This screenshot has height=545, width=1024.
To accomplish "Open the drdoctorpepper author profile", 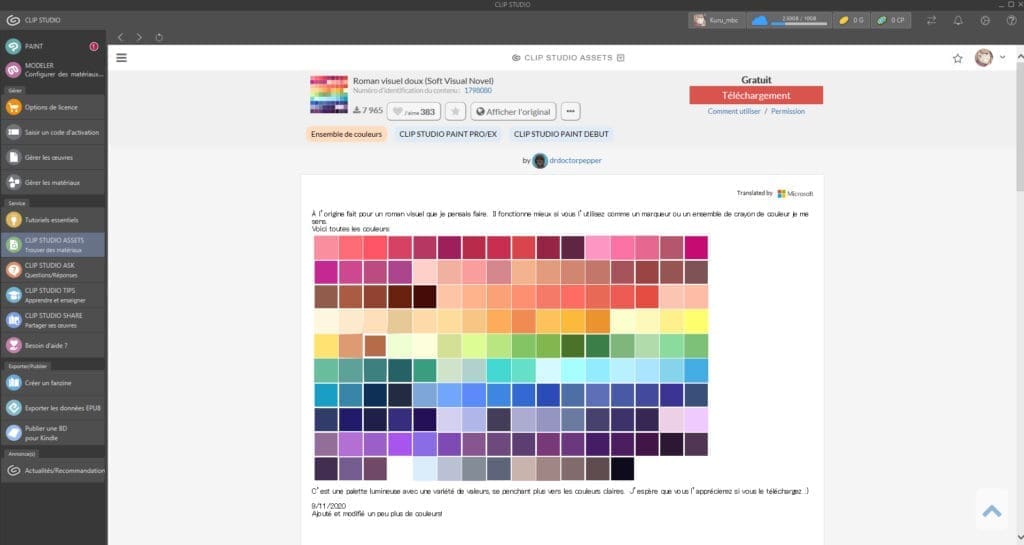I will [575, 161].
